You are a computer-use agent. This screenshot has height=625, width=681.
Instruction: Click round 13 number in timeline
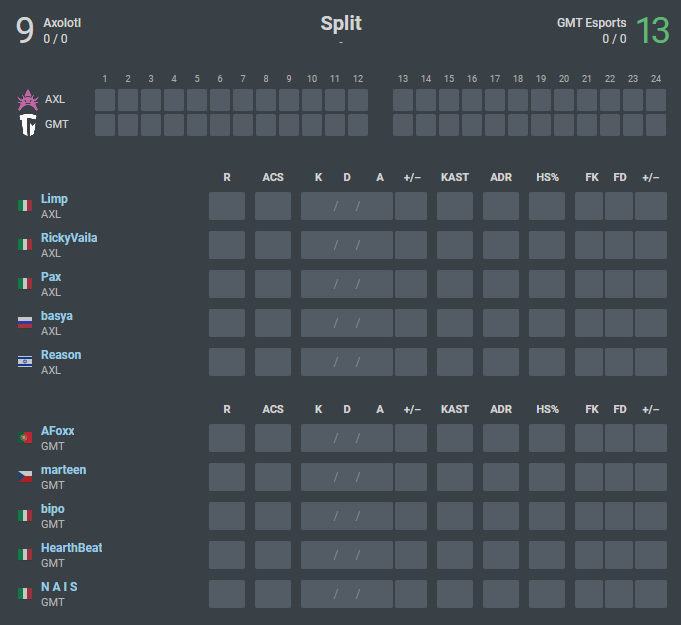403,79
